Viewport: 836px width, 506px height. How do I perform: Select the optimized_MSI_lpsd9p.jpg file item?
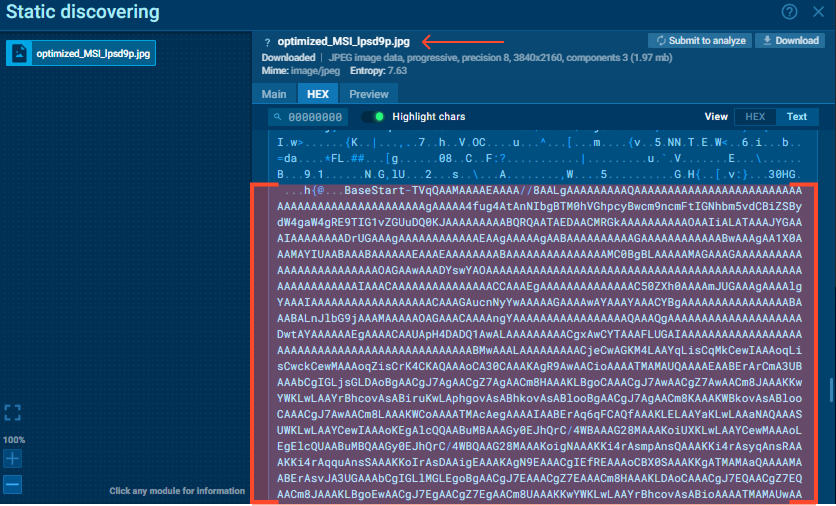(x=81, y=53)
